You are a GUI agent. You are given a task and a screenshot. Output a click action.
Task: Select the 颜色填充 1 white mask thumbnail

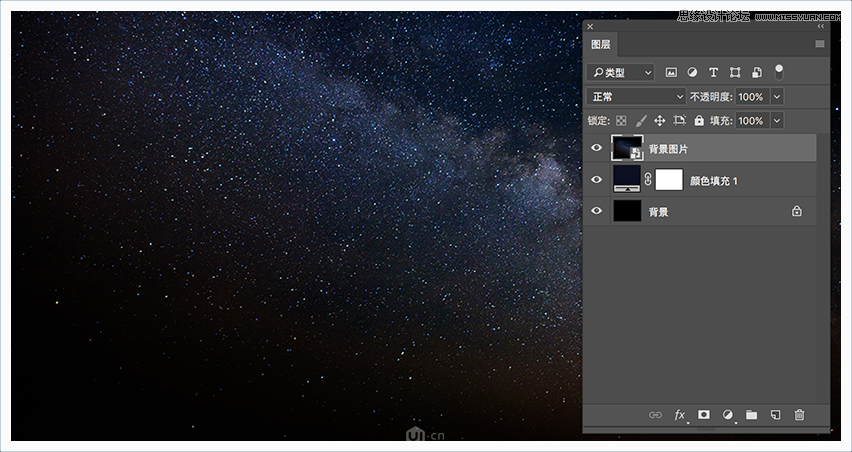click(x=669, y=179)
